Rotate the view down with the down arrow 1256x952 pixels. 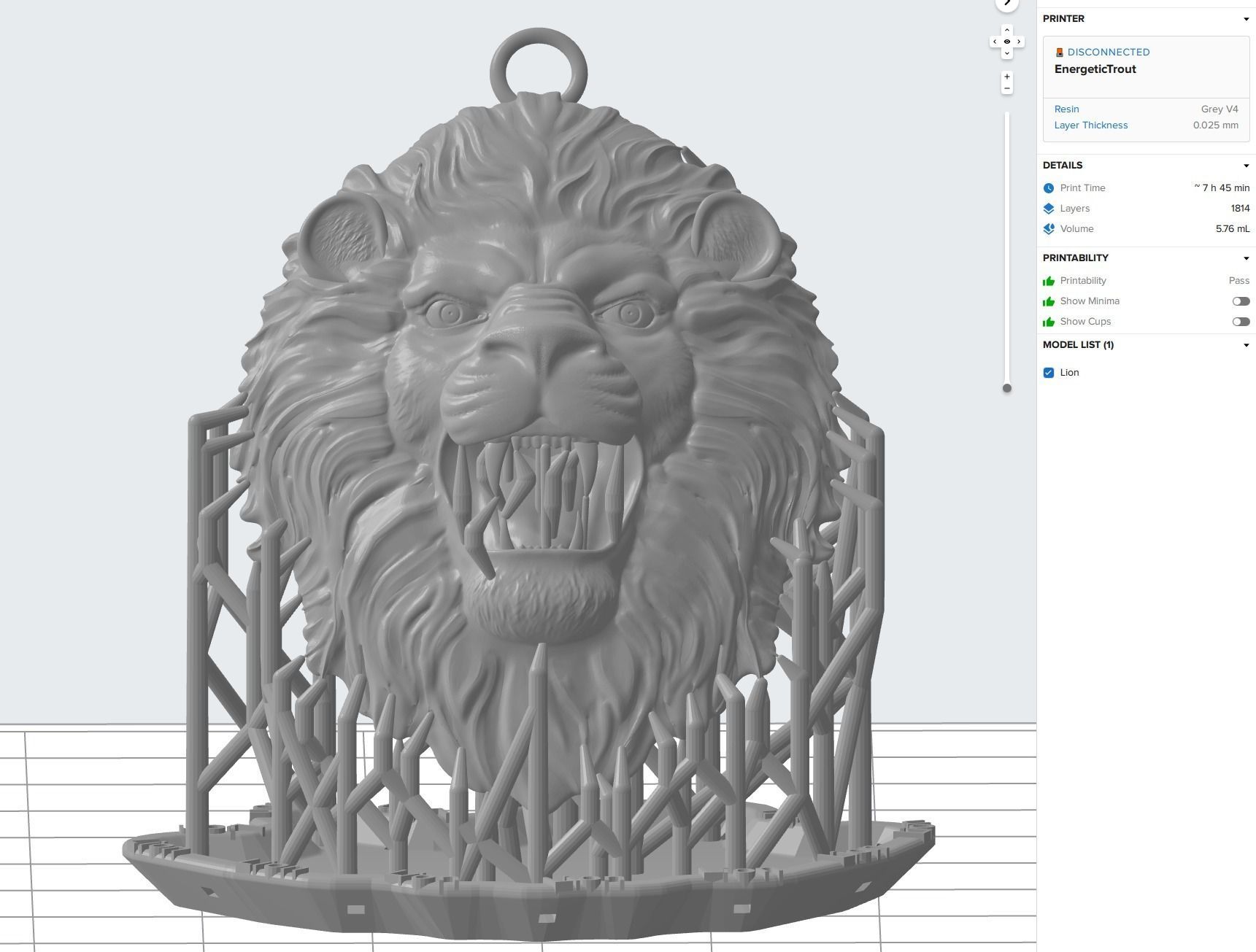click(1007, 53)
